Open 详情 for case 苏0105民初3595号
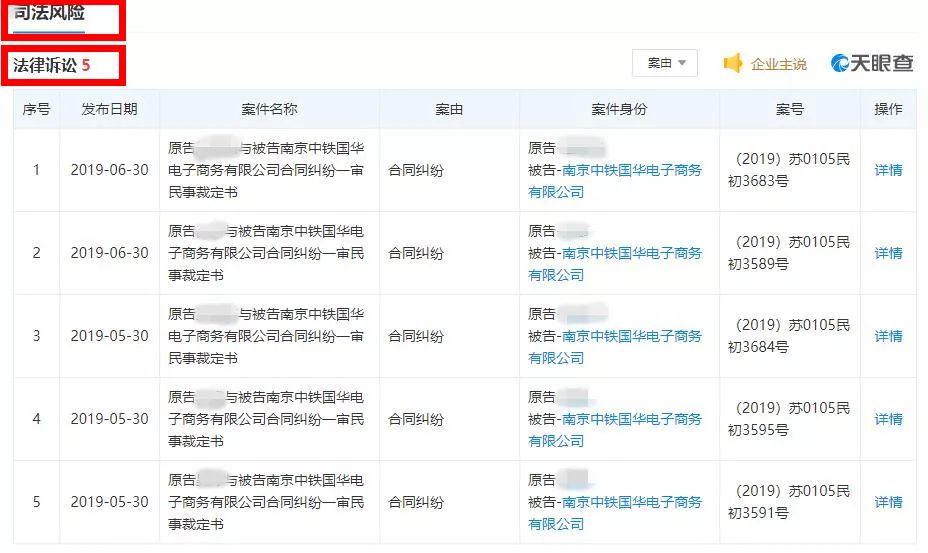Viewport: 928px width, 553px height. 888,419
